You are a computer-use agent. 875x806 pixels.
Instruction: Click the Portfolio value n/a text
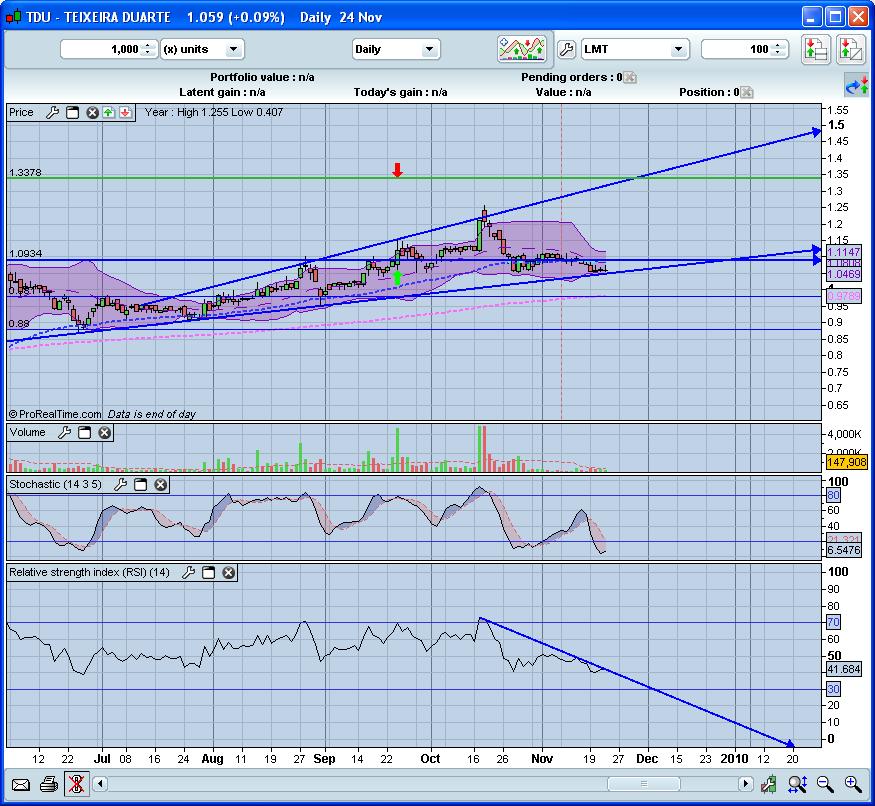262,77
